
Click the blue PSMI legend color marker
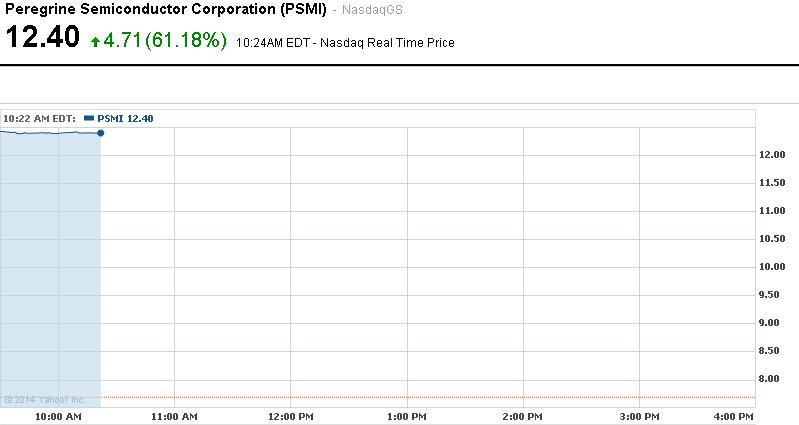[x=88, y=118]
